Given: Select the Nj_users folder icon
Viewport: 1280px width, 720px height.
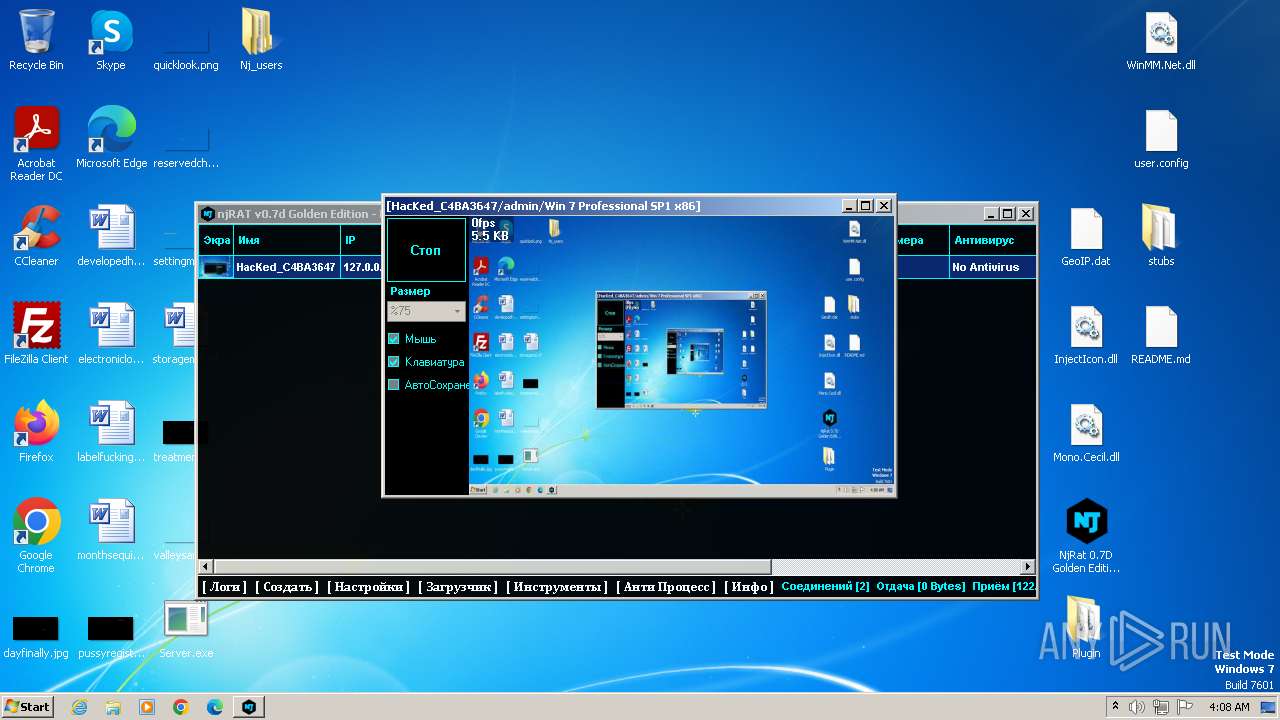Looking at the screenshot, I should 261,41.
